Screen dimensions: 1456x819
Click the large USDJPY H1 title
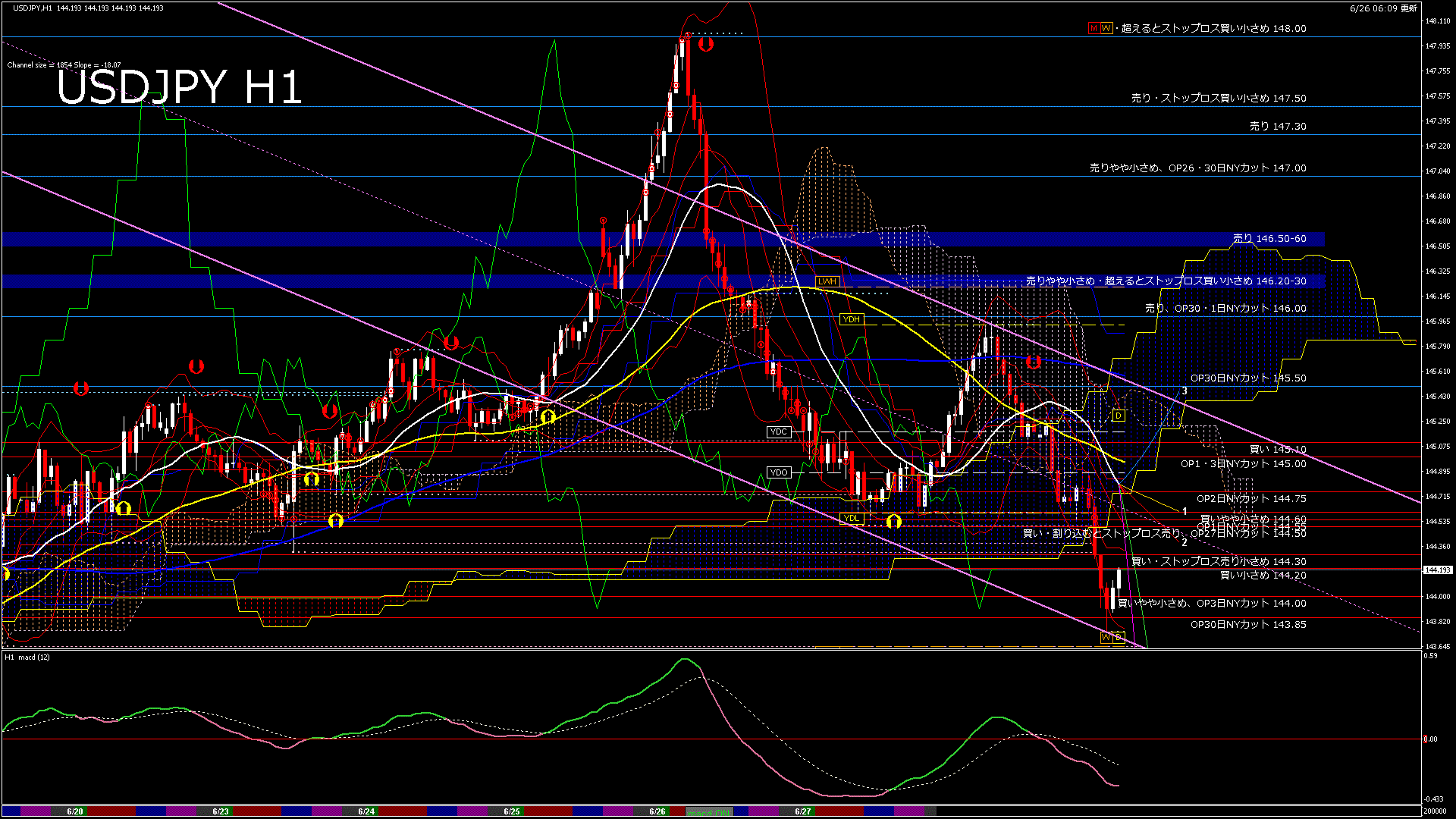180,87
